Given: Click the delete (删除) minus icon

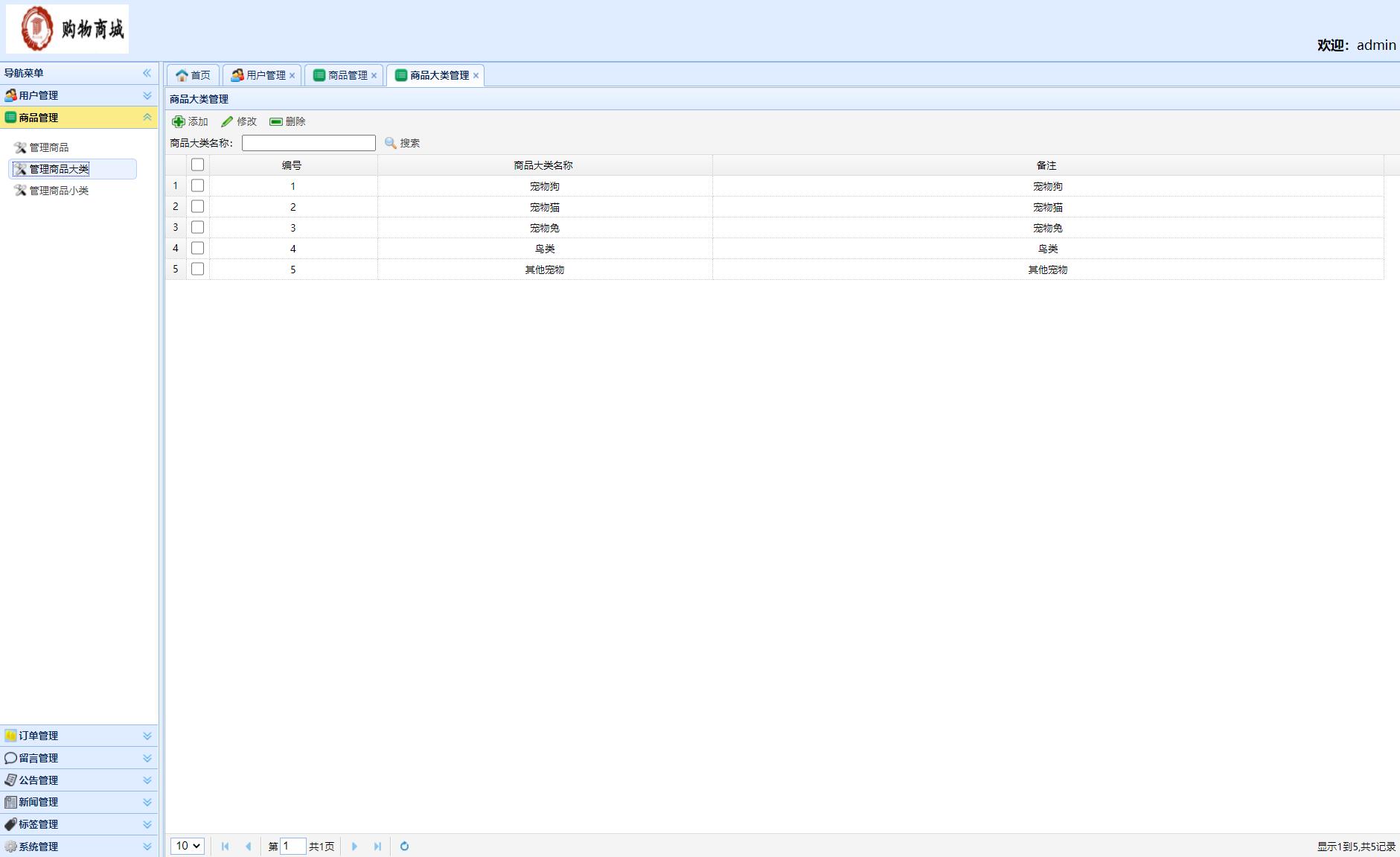Looking at the screenshot, I should coord(276,121).
